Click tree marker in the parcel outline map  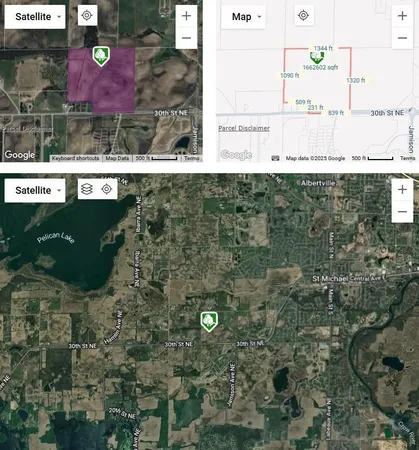317,57
